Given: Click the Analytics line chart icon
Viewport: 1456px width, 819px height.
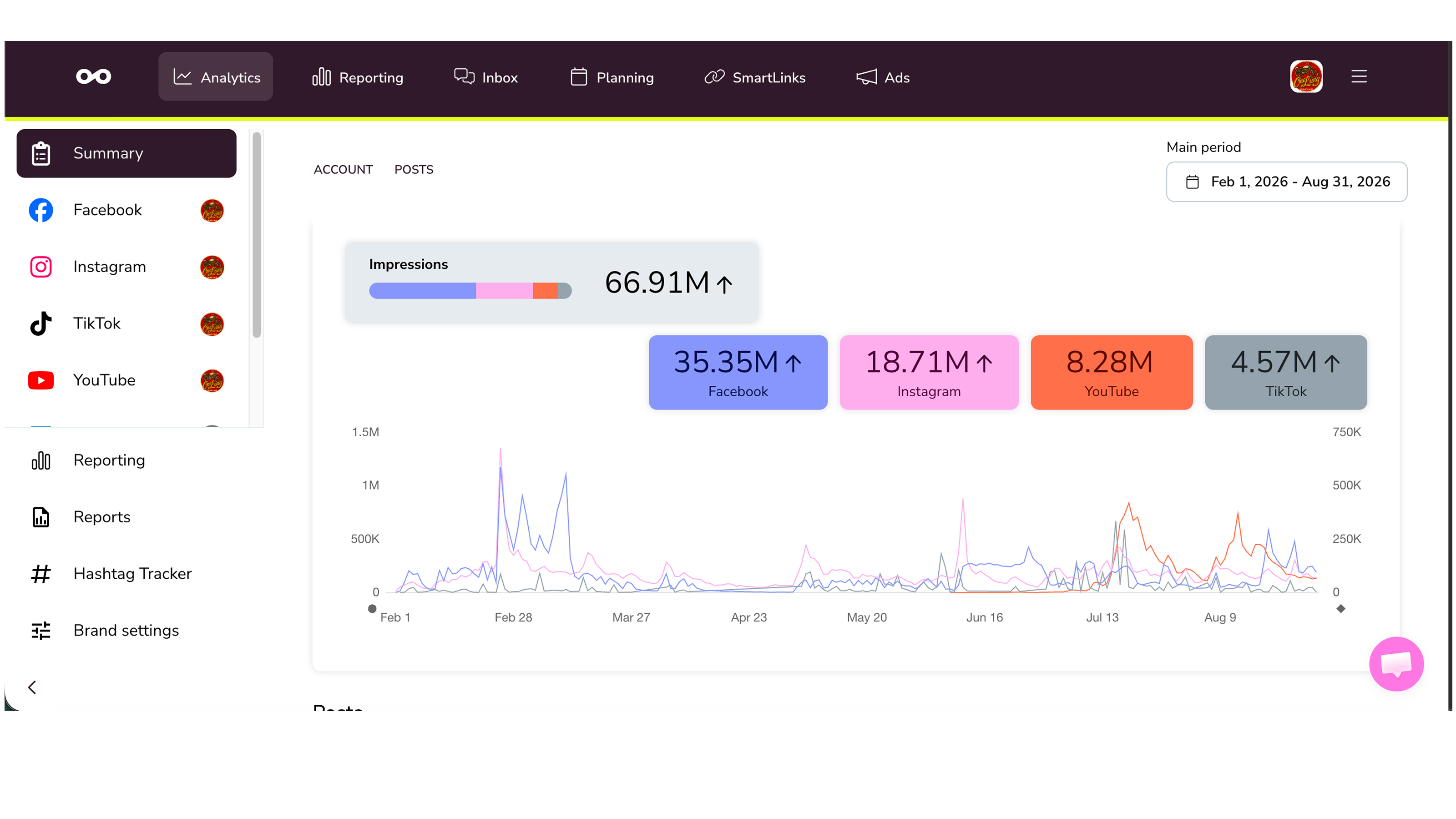Looking at the screenshot, I should point(182,76).
